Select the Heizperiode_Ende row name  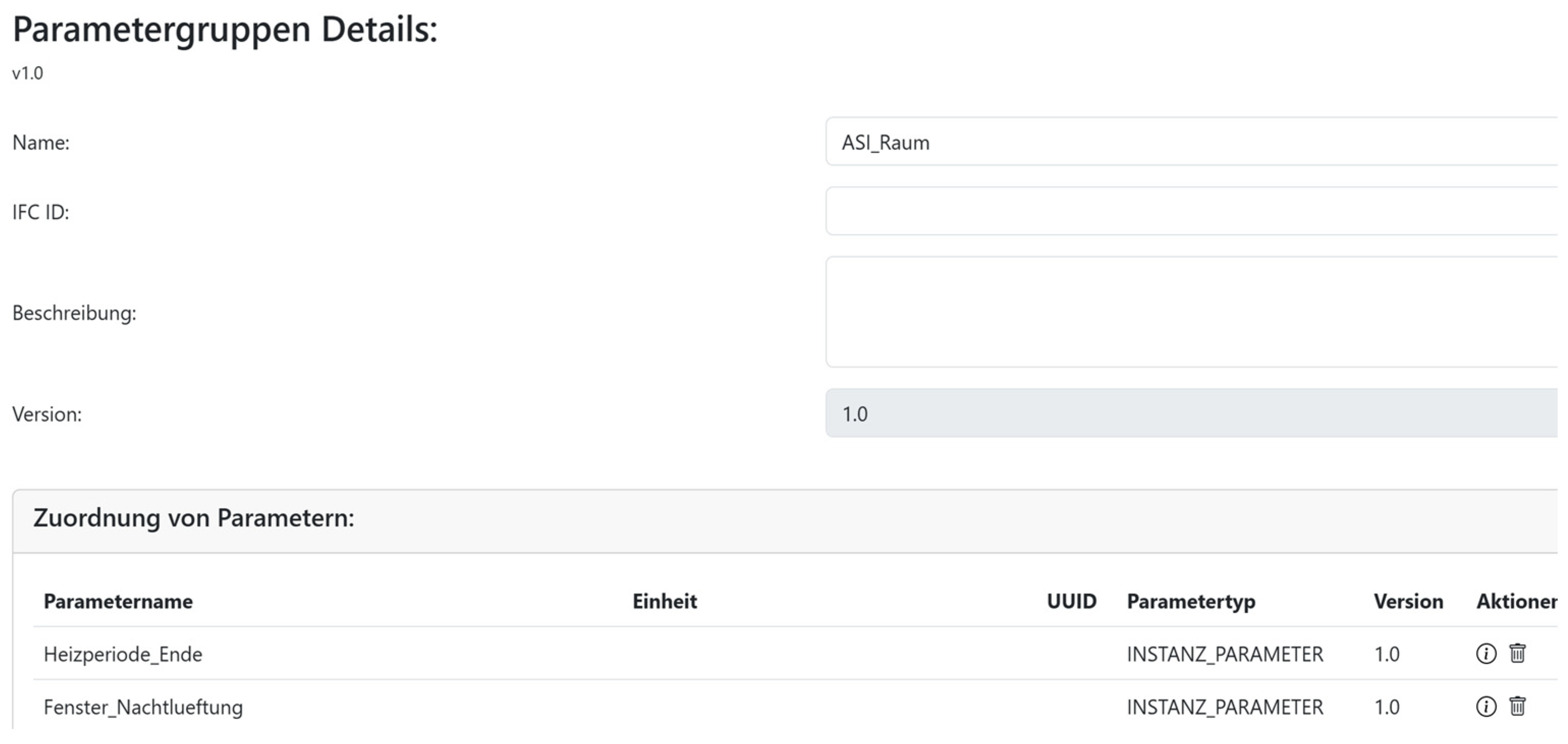[x=123, y=654]
